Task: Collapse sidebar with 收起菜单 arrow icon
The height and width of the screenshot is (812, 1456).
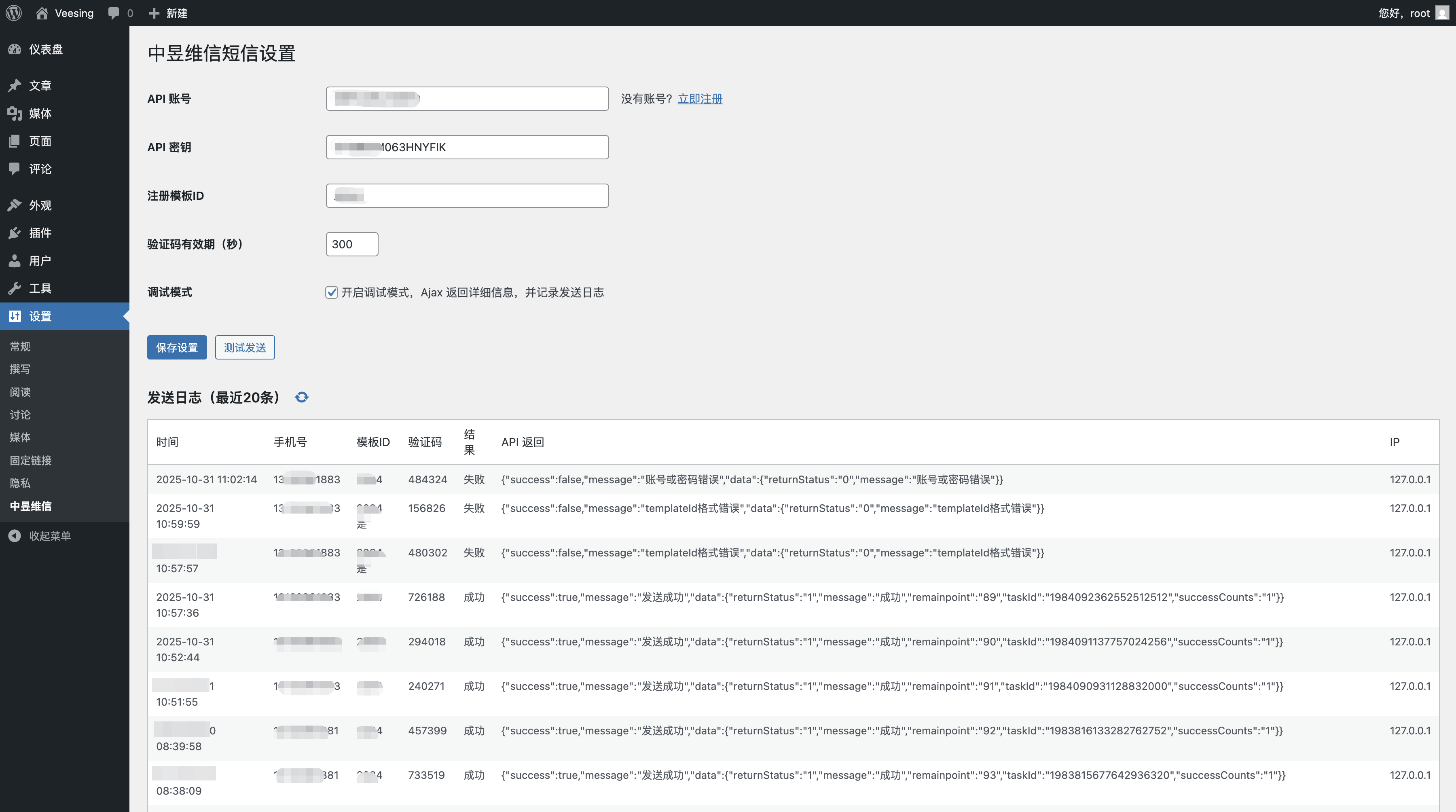Action: tap(15, 536)
